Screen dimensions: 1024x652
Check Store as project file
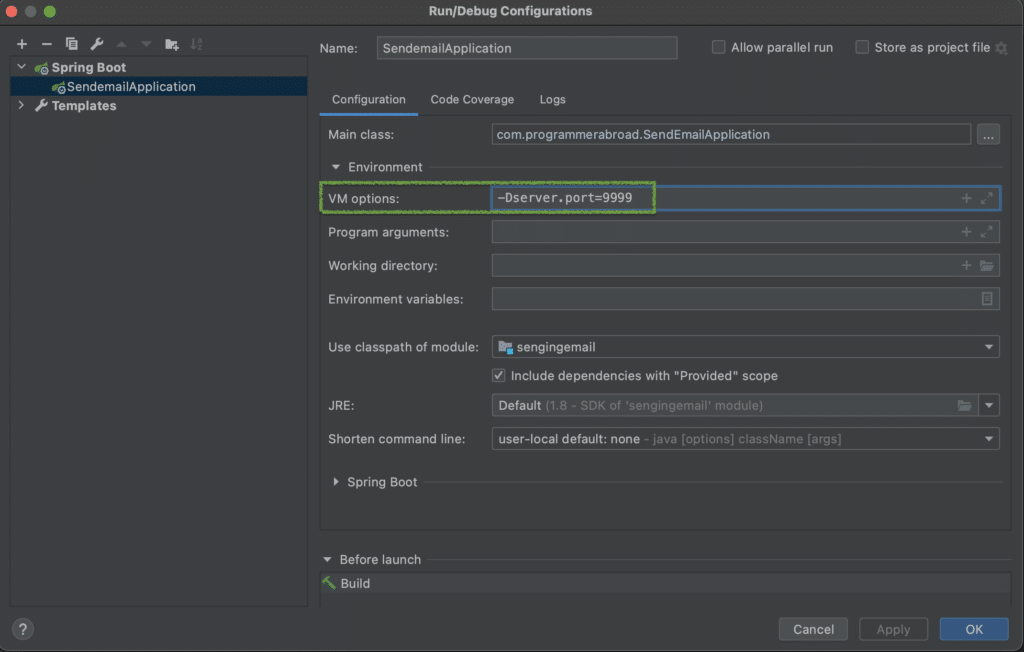[863, 47]
